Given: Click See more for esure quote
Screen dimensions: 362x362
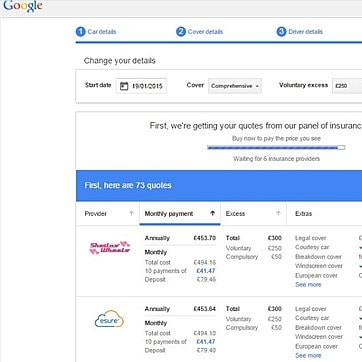Looking at the screenshot, I should click(x=308, y=356).
